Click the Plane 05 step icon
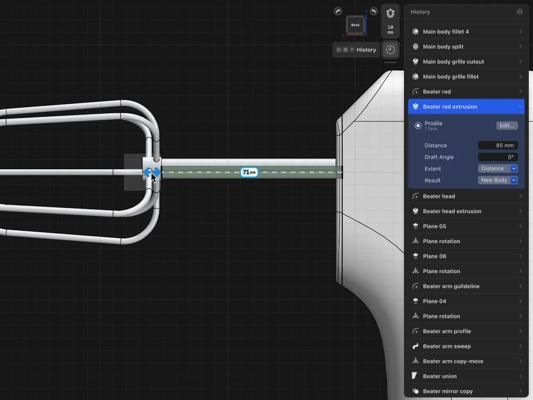Viewport: 533px width, 400px height. click(x=415, y=226)
